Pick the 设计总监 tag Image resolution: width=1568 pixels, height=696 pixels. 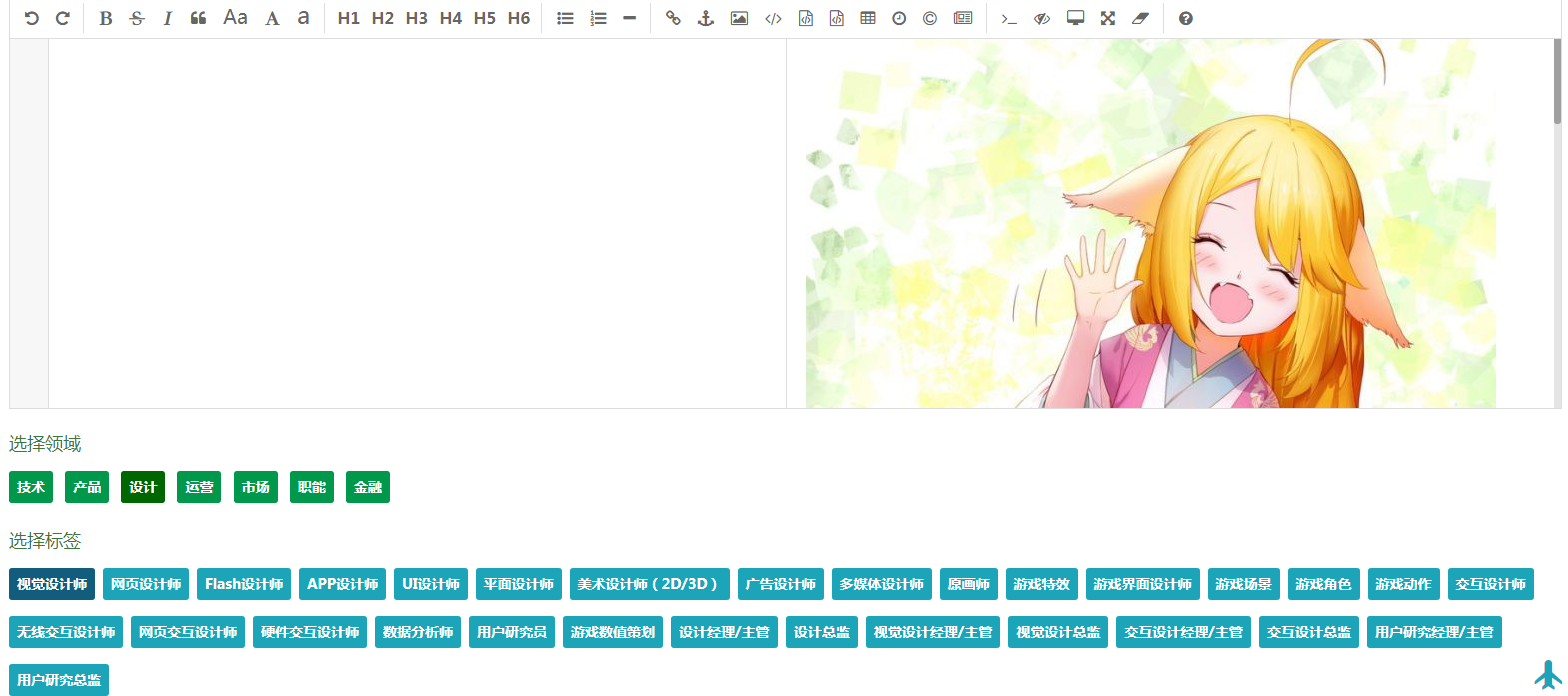pos(822,632)
